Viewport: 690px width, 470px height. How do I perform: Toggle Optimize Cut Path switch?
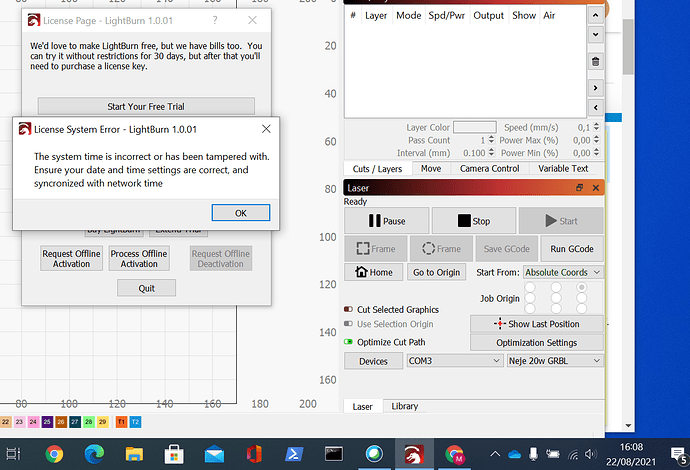coord(349,342)
